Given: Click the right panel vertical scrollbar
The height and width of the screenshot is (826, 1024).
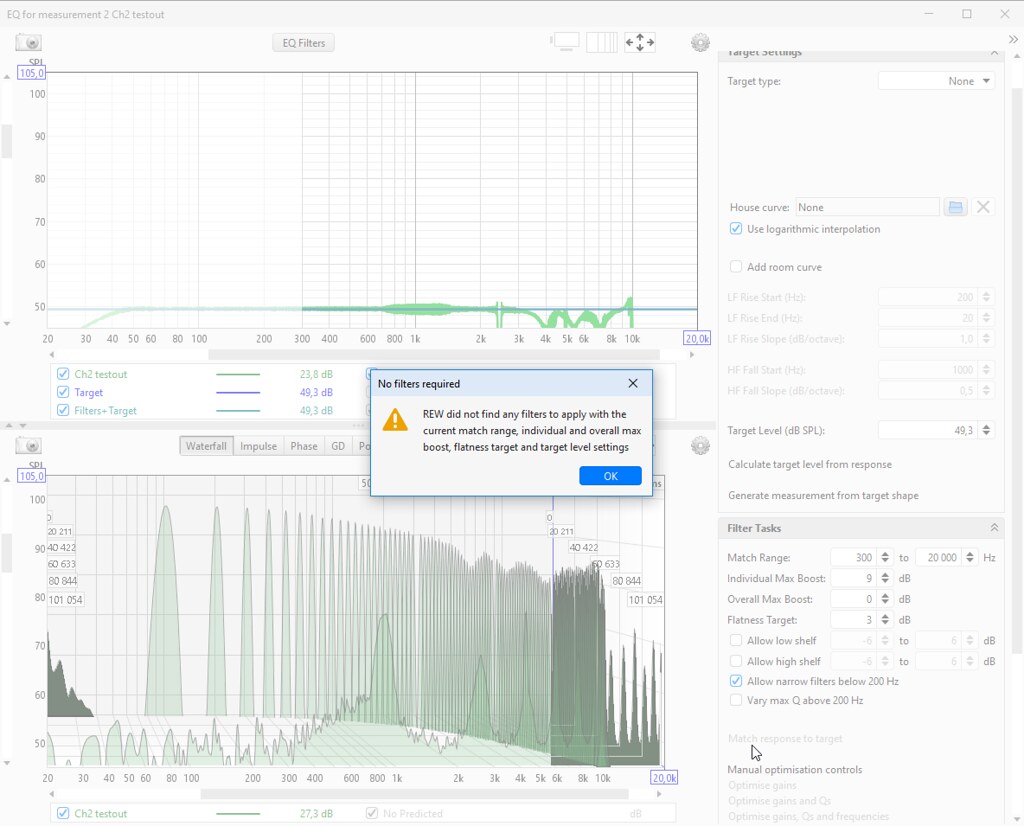Looking at the screenshot, I should [x=1016, y=371].
